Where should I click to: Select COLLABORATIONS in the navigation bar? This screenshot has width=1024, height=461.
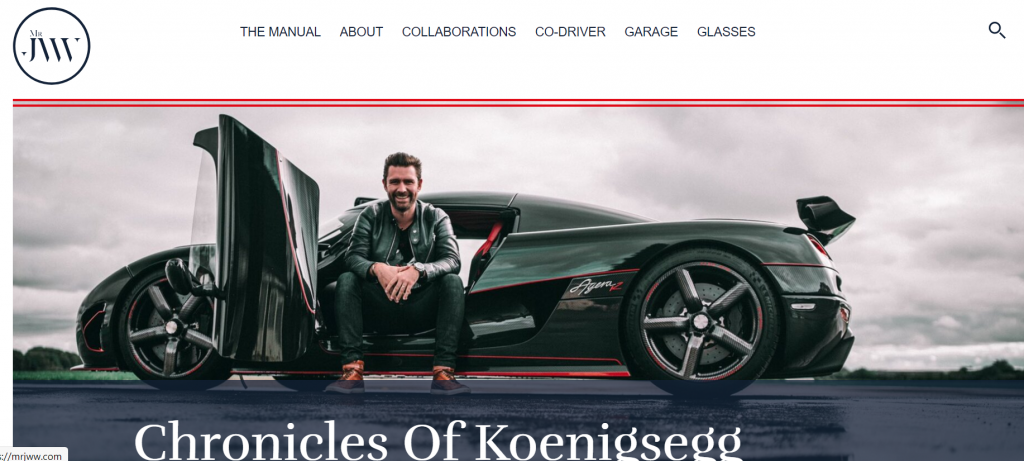tap(459, 32)
